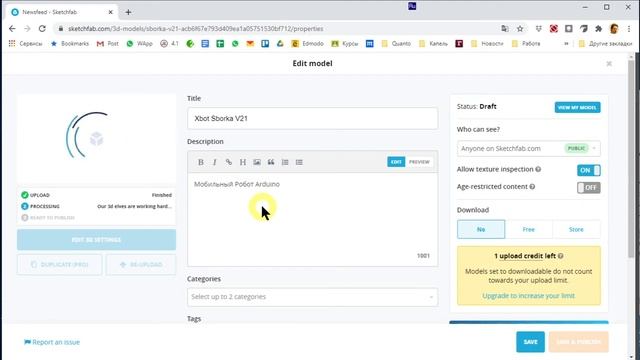Open a new browser tab
This screenshot has width=640, height=360.
pos(128,12)
